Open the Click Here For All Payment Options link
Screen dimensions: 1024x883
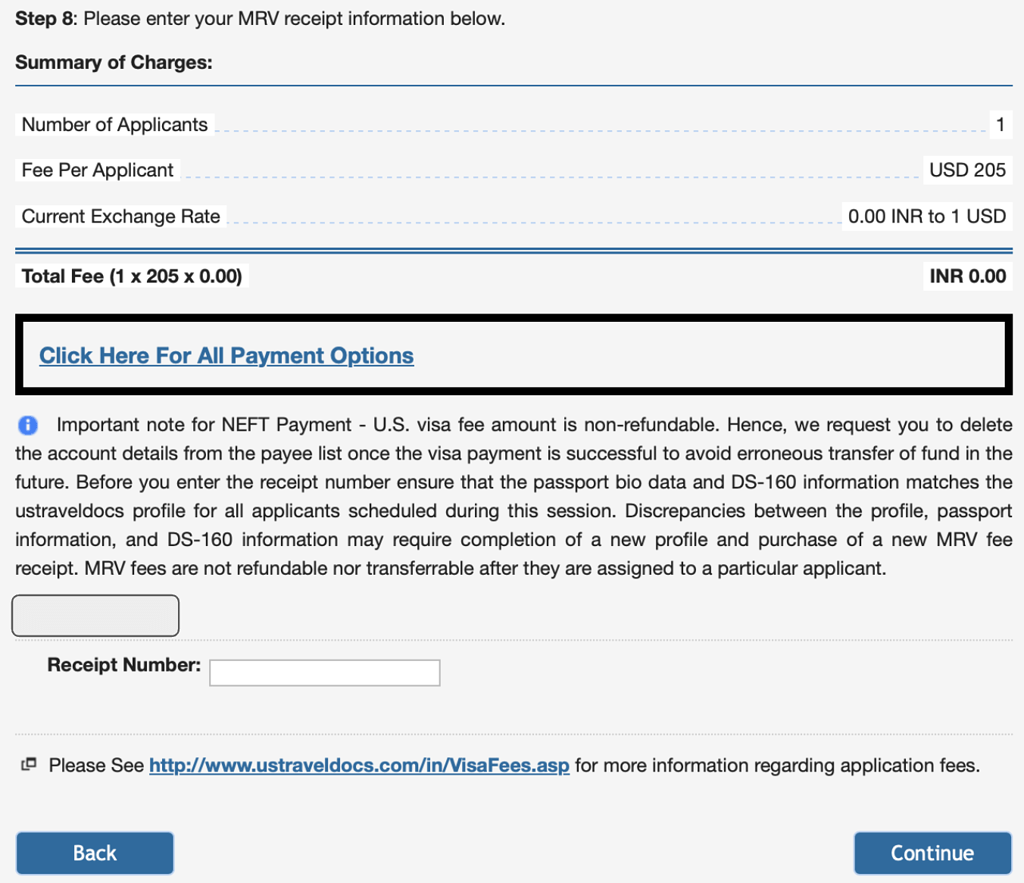click(x=226, y=355)
